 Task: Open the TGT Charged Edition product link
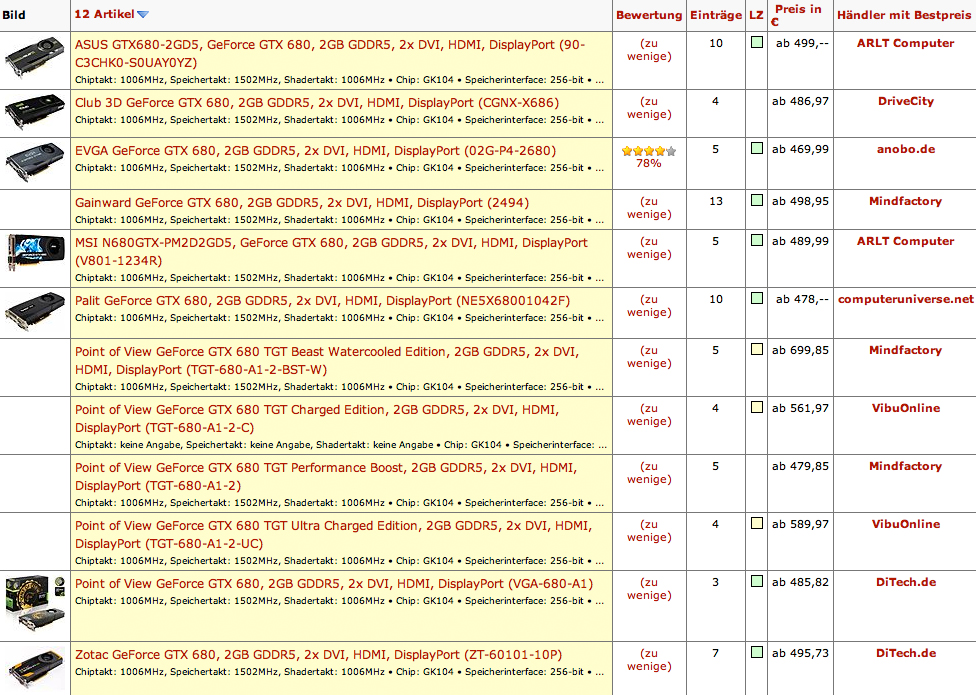[x=317, y=418]
